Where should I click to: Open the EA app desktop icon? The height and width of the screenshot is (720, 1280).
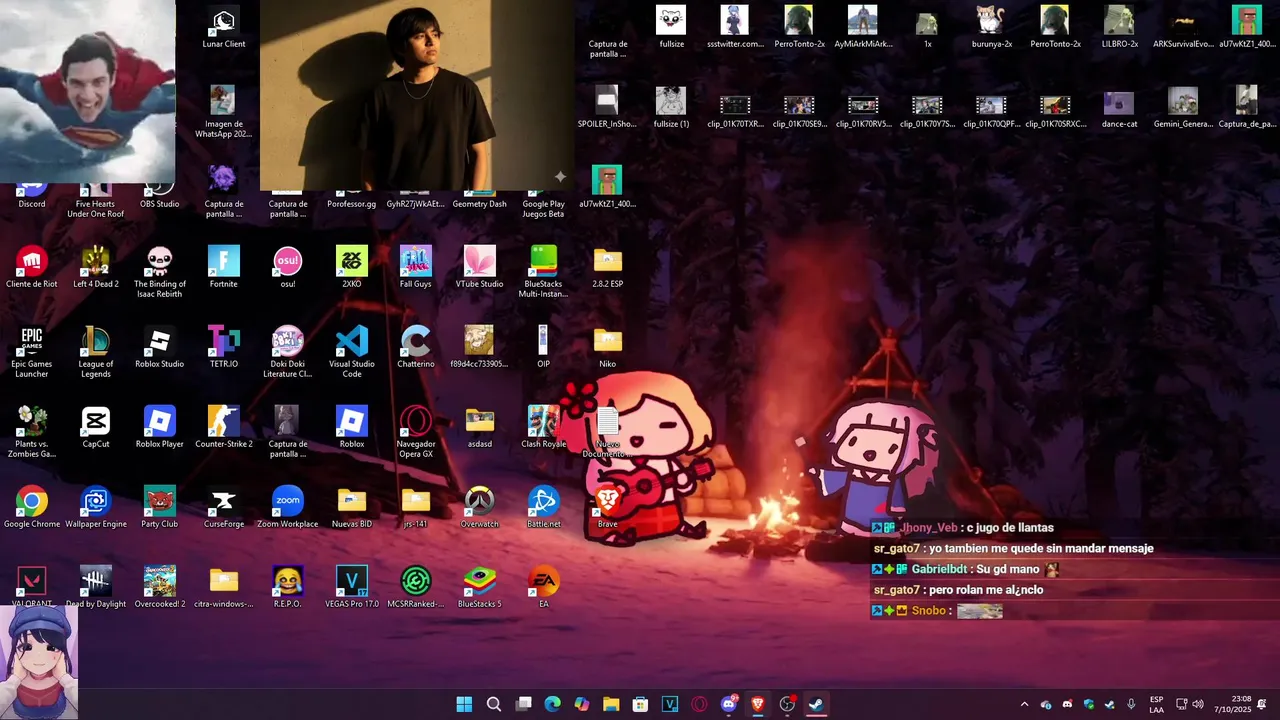tap(544, 588)
